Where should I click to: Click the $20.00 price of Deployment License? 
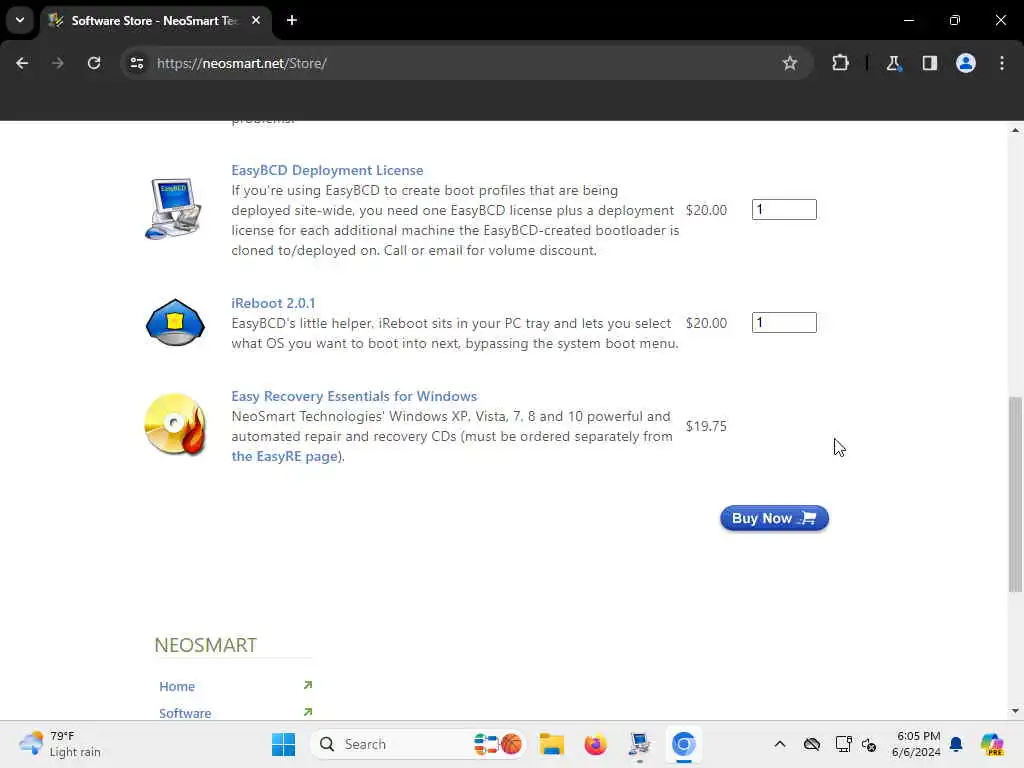[x=706, y=210]
